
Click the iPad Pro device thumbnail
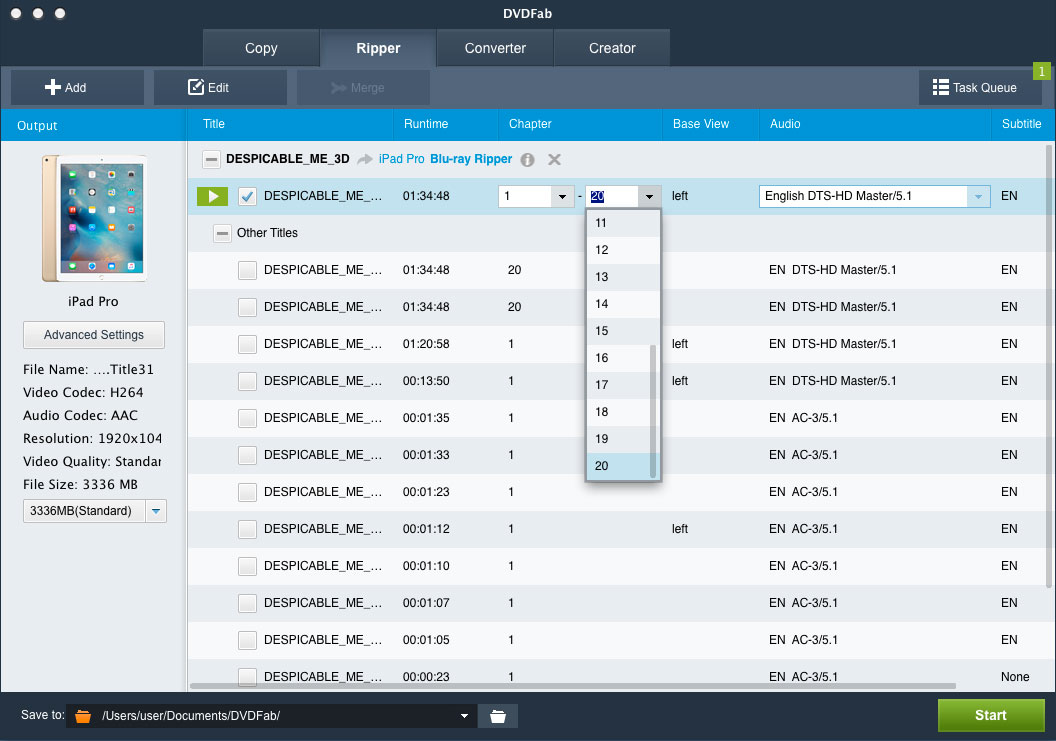click(x=94, y=218)
